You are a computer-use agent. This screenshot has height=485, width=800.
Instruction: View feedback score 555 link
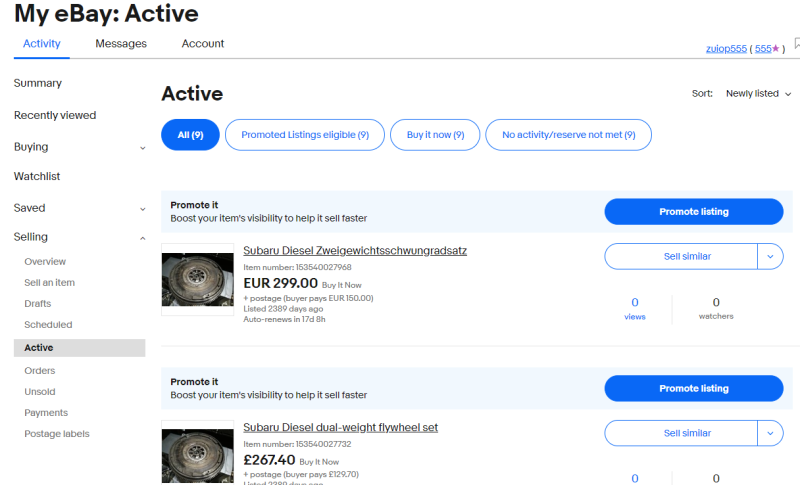pyautogui.click(x=763, y=48)
